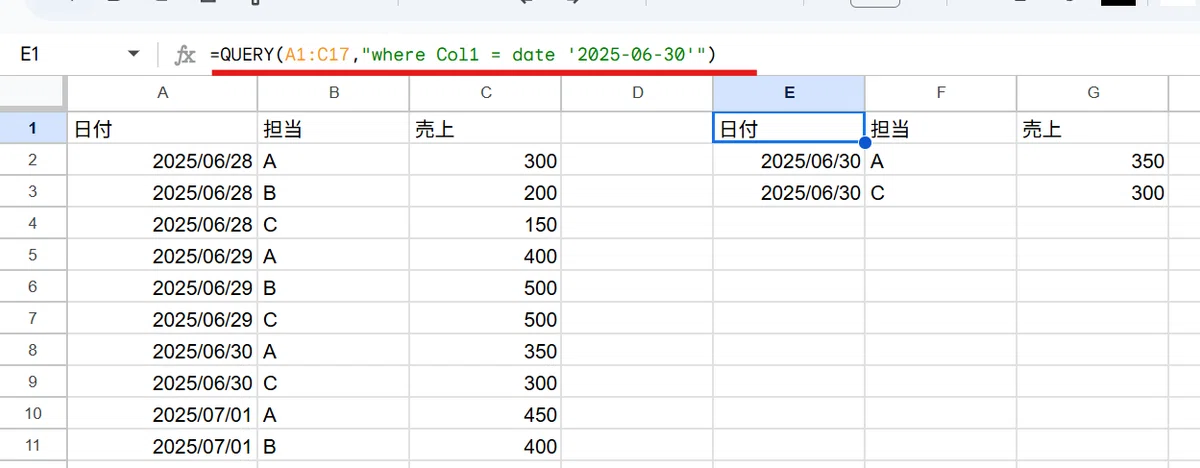Image resolution: width=1200 pixels, height=468 pixels.
Task: Select row 8 header
Action: coord(33,352)
